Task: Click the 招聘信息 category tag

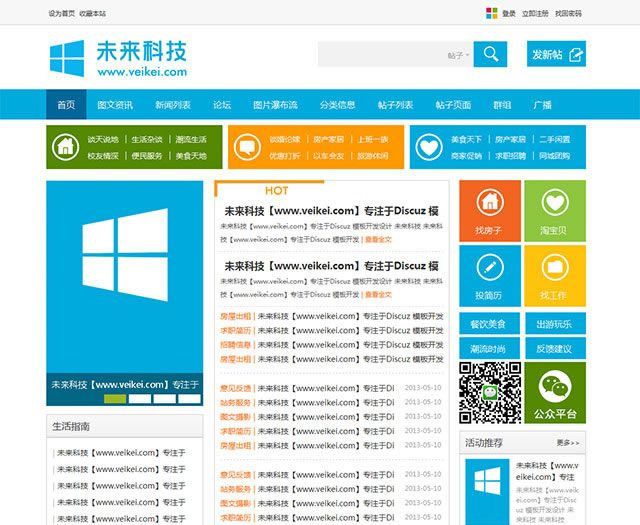Action: coord(235,345)
